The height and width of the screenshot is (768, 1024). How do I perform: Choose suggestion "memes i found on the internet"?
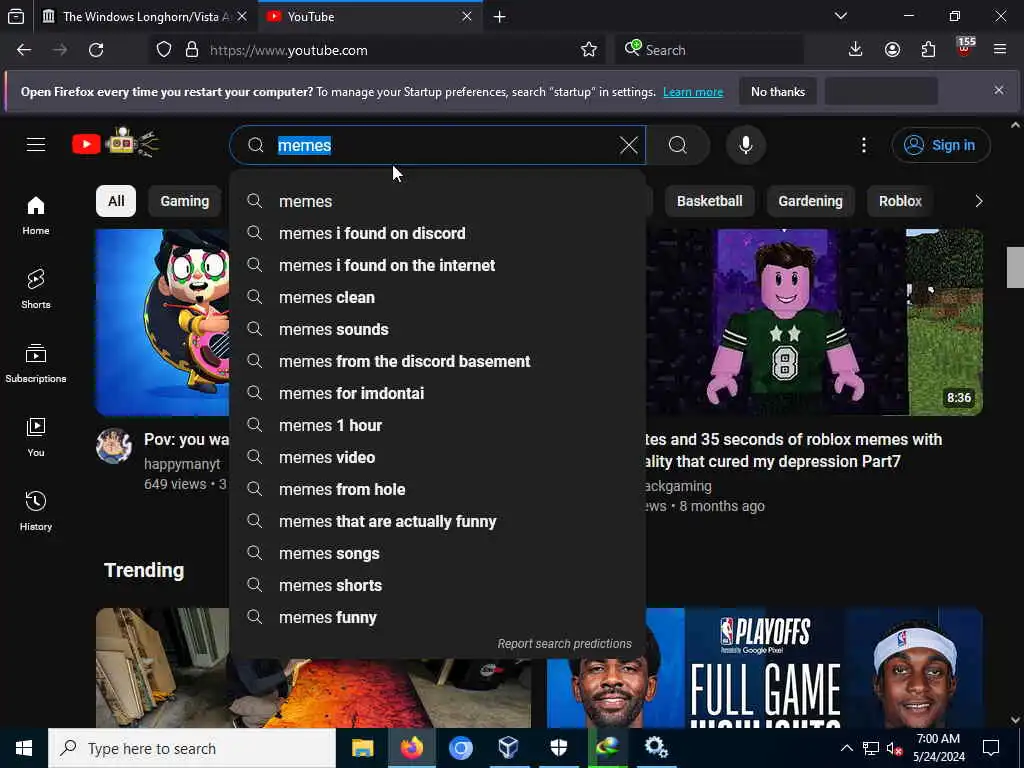pyautogui.click(x=438, y=265)
